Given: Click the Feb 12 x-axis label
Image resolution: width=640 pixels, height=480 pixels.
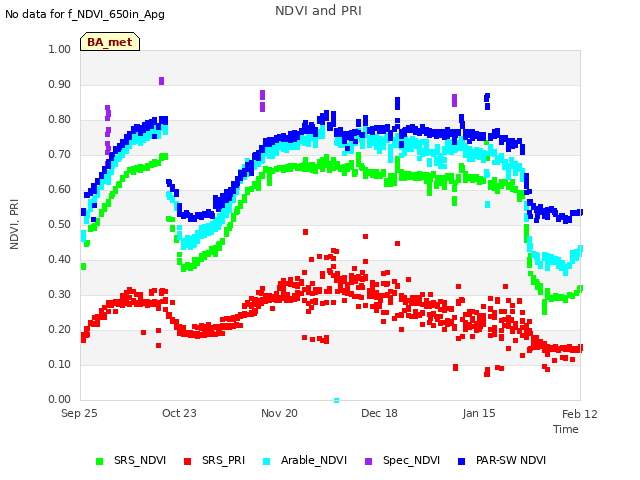Looking at the screenshot, I should click(580, 414).
